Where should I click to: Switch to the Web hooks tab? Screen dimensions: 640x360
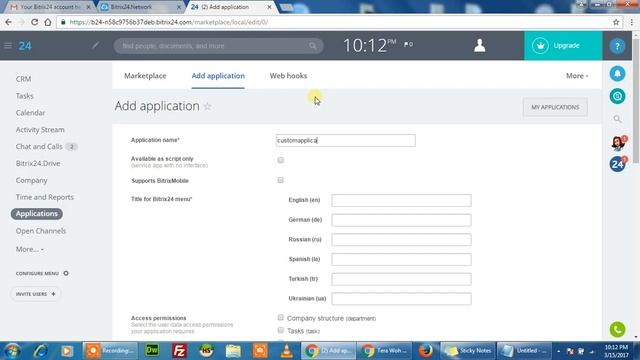click(x=288, y=76)
